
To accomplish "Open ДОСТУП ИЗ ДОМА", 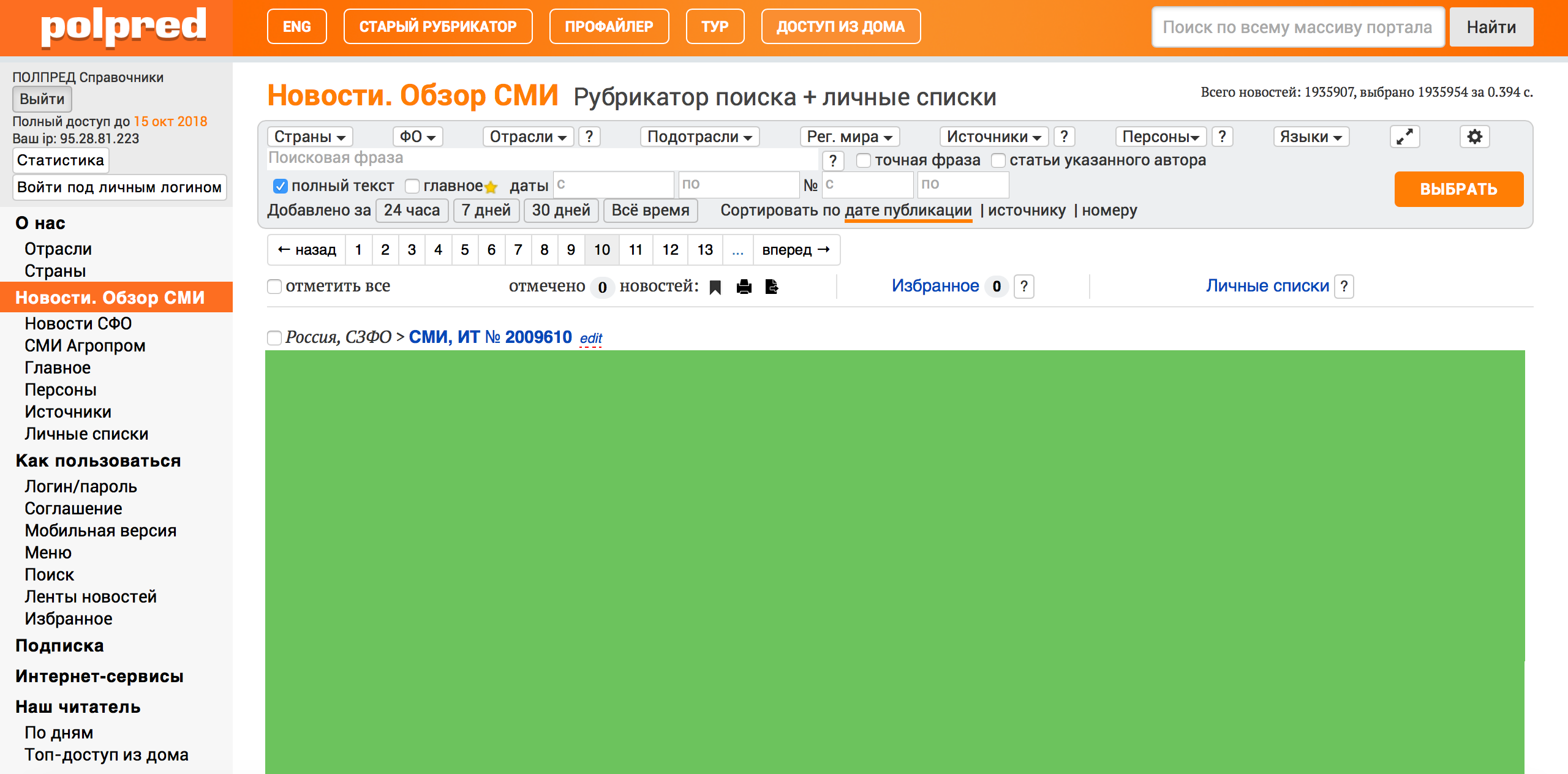I will [x=841, y=26].
